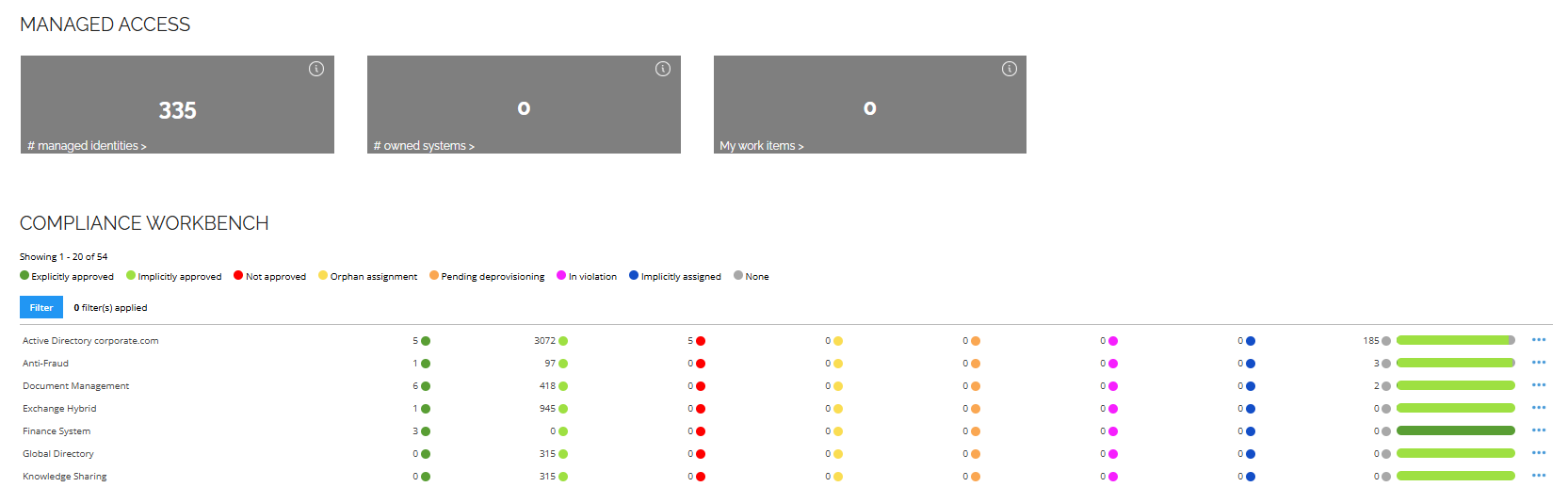The image size is (1568, 487).
Task: Click the owned systems tile
Action: pos(524,105)
